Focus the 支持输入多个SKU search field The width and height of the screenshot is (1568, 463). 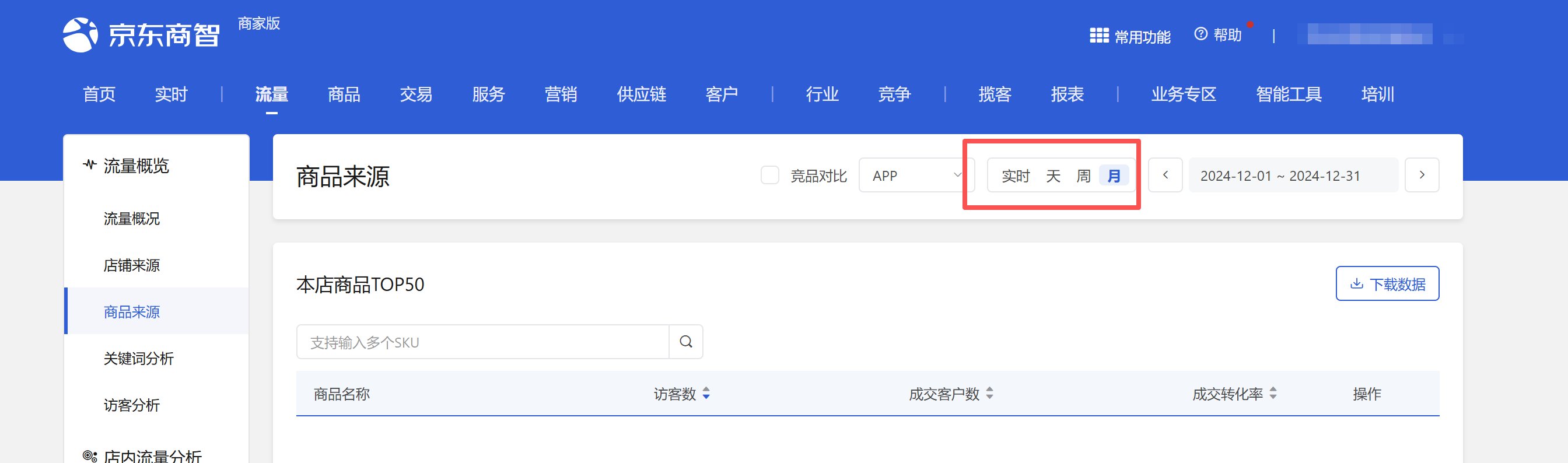tap(482, 342)
